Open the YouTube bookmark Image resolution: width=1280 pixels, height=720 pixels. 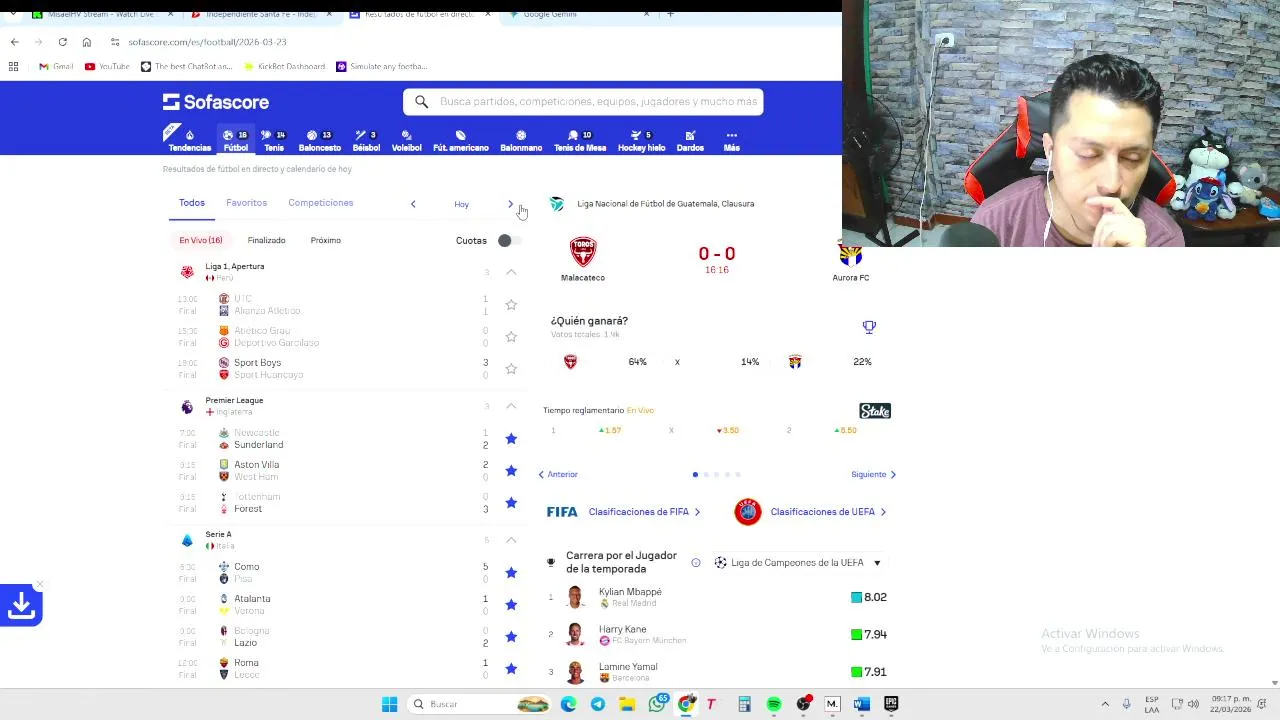click(x=107, y=66)
